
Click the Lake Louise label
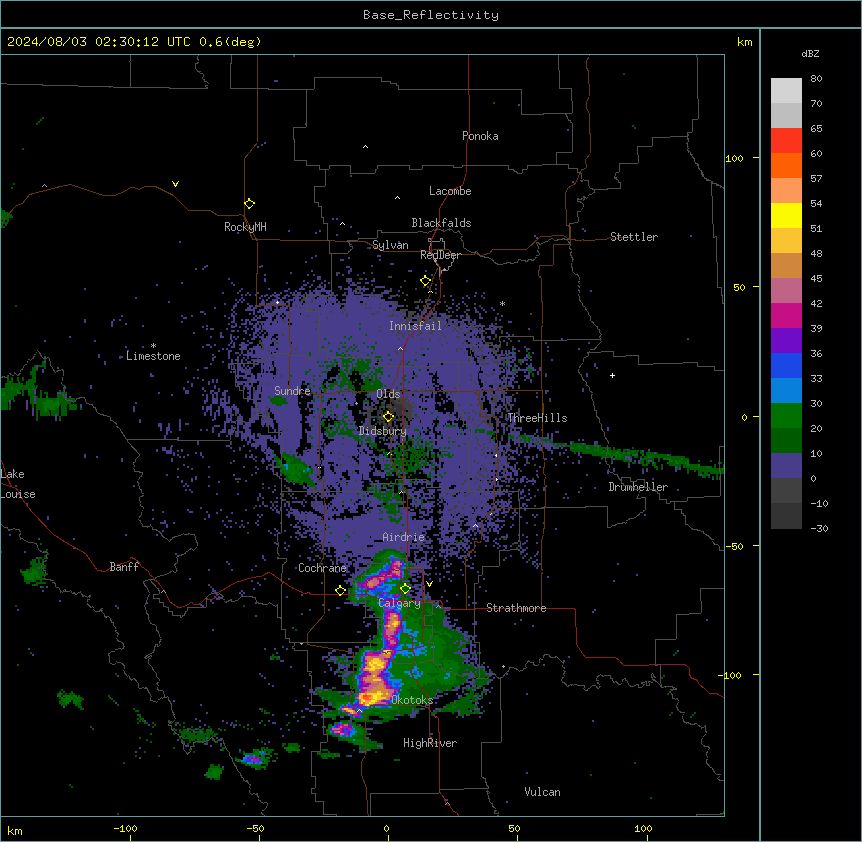[18, 484]
